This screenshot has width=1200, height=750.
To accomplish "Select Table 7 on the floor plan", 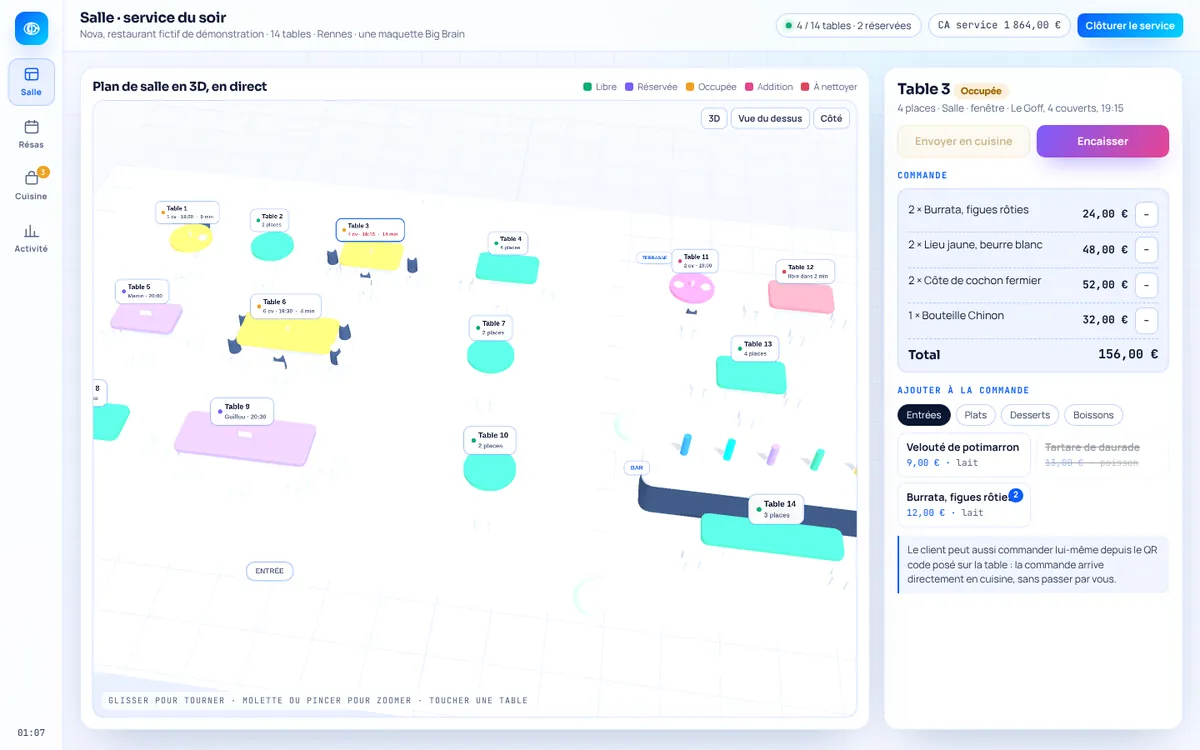I will click(x=490, y=327).
